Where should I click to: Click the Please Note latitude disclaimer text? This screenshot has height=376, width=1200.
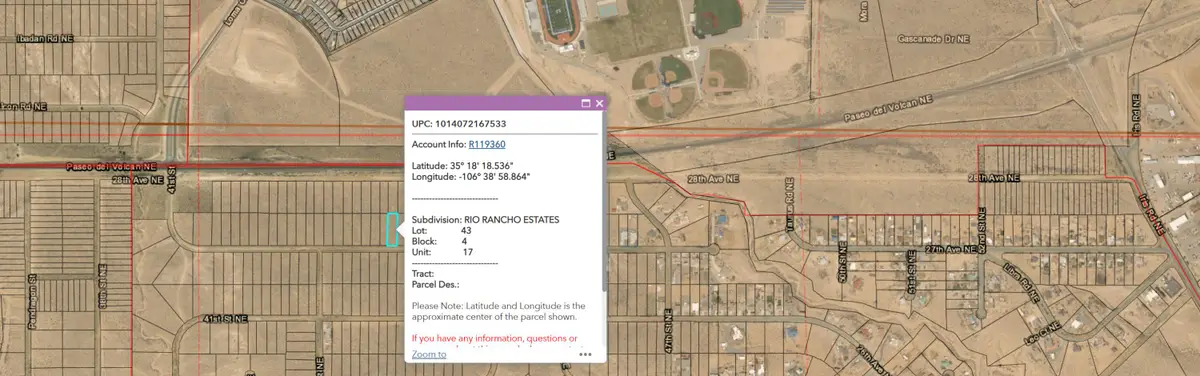click(x=498, y=310)
